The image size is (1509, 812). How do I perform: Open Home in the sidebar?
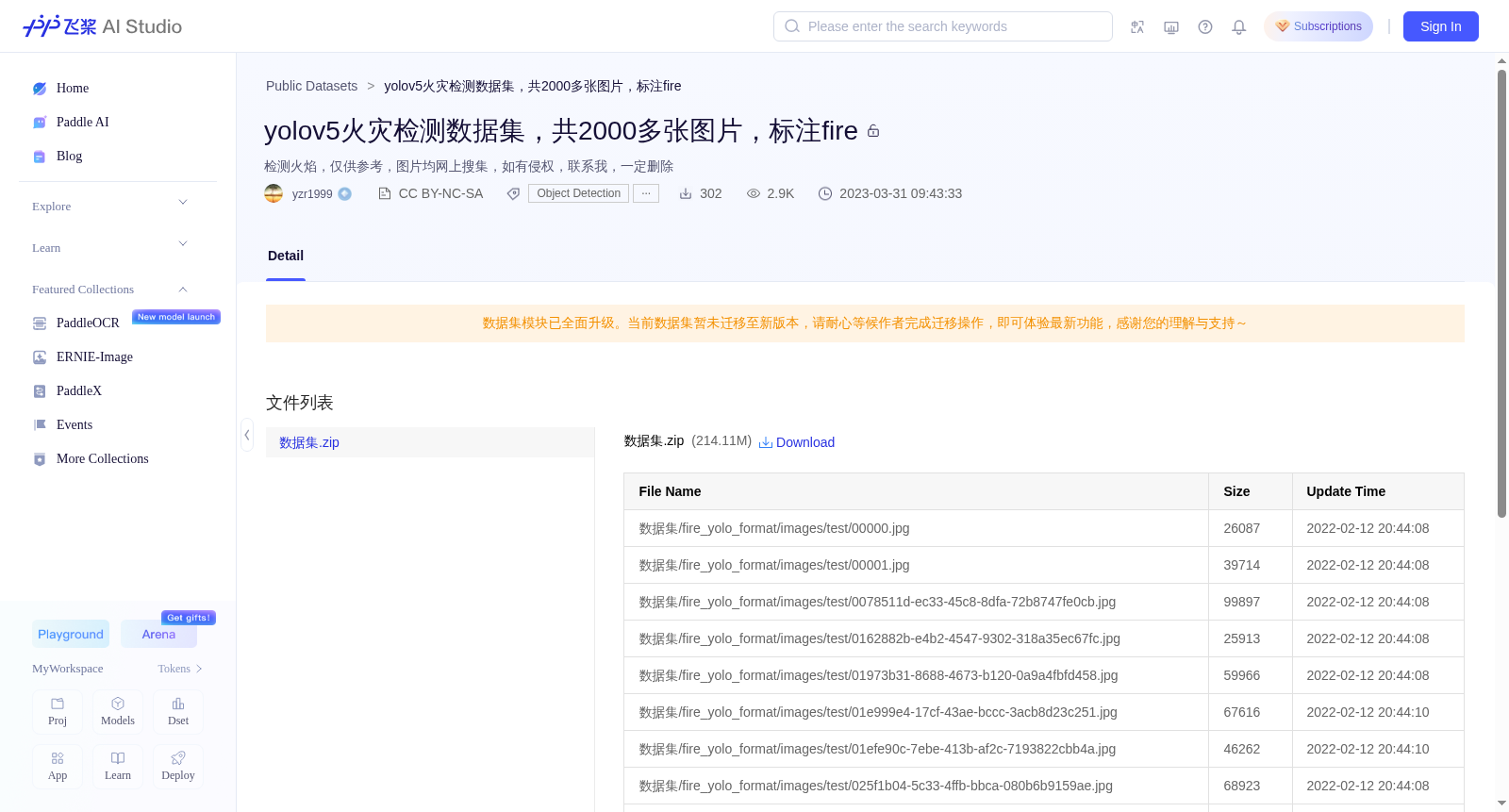pos(73,89)
